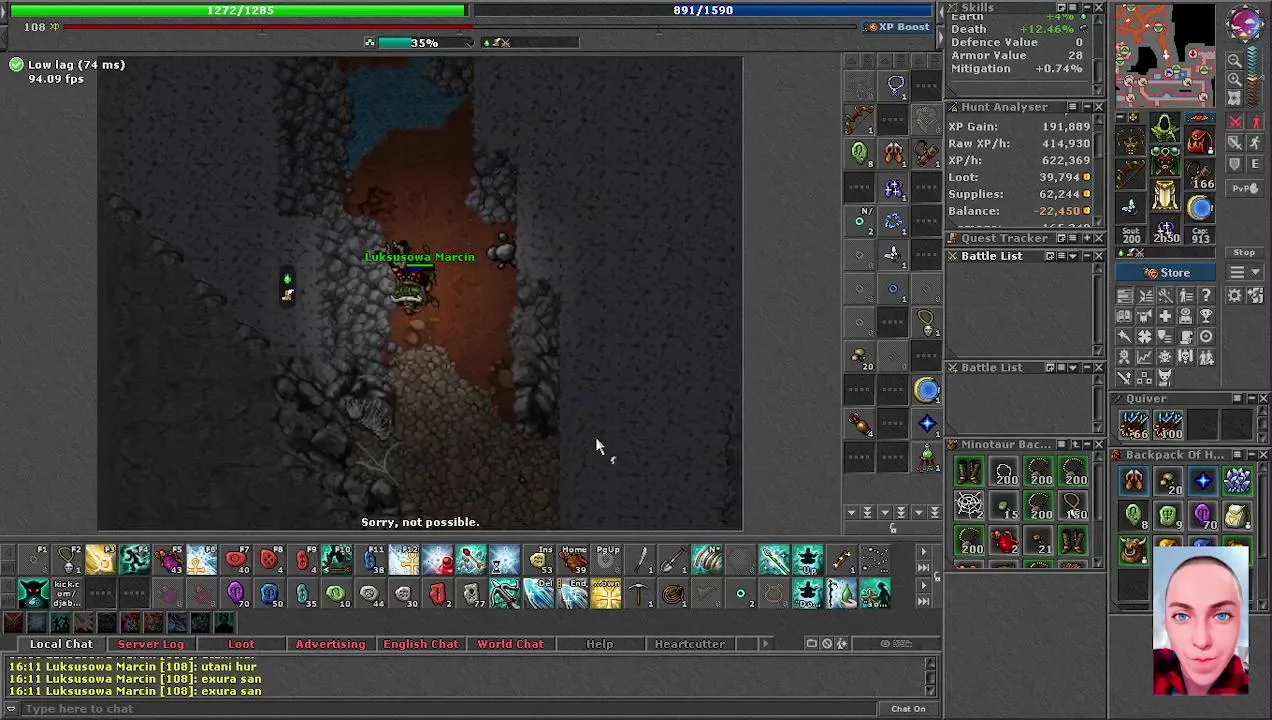Image resolution: width=1272 pixels, height=720 pixels.
Task: Click the Stop button
Action: pyautogui.click(x=1244, y=252)
